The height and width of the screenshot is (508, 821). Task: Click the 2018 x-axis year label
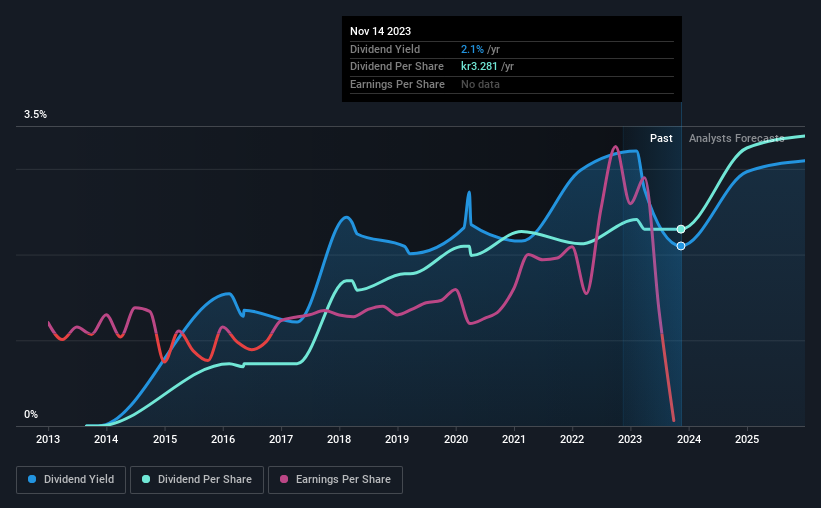click(x=339, y=439)
